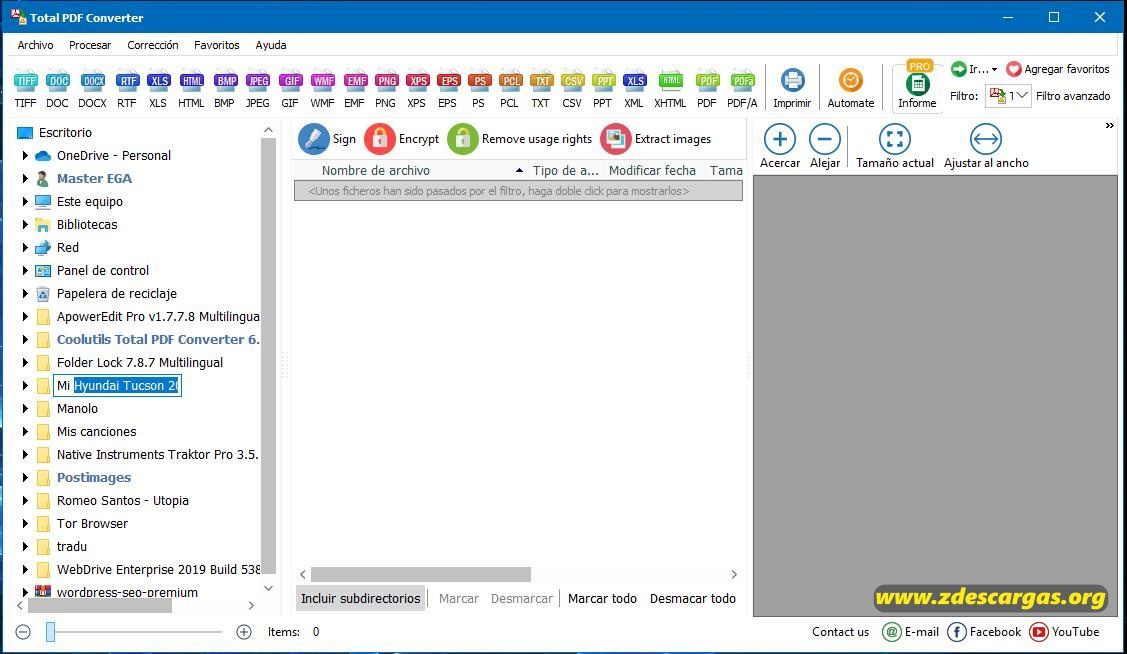The width and height of the screenshot is (1127, 654).
Task: Open the Imprimir print tool
Action: click(792, 89)
